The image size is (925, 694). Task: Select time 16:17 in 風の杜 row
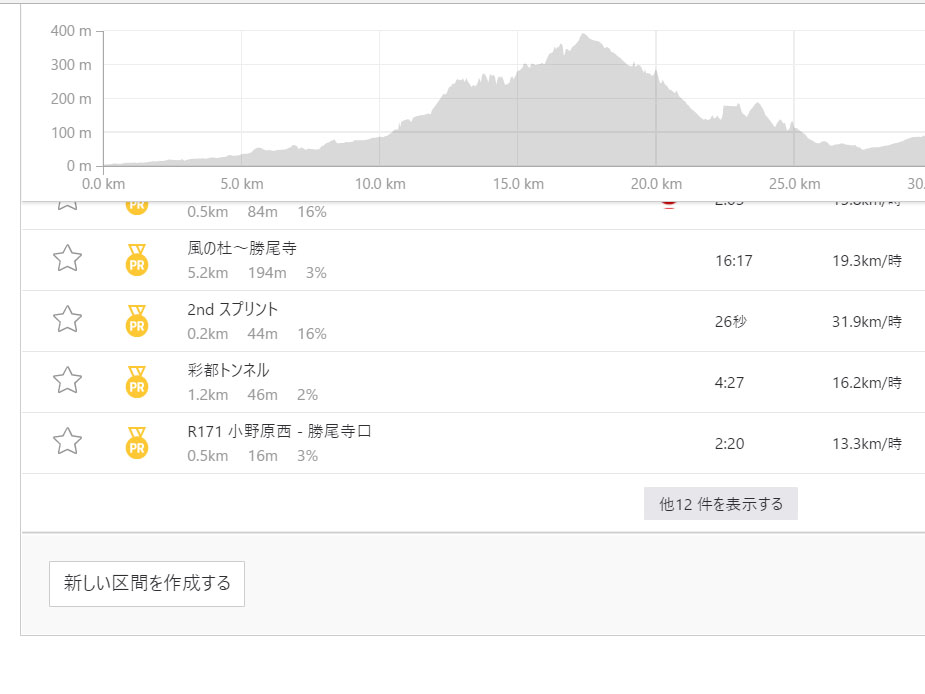click(x=734, y=261)
